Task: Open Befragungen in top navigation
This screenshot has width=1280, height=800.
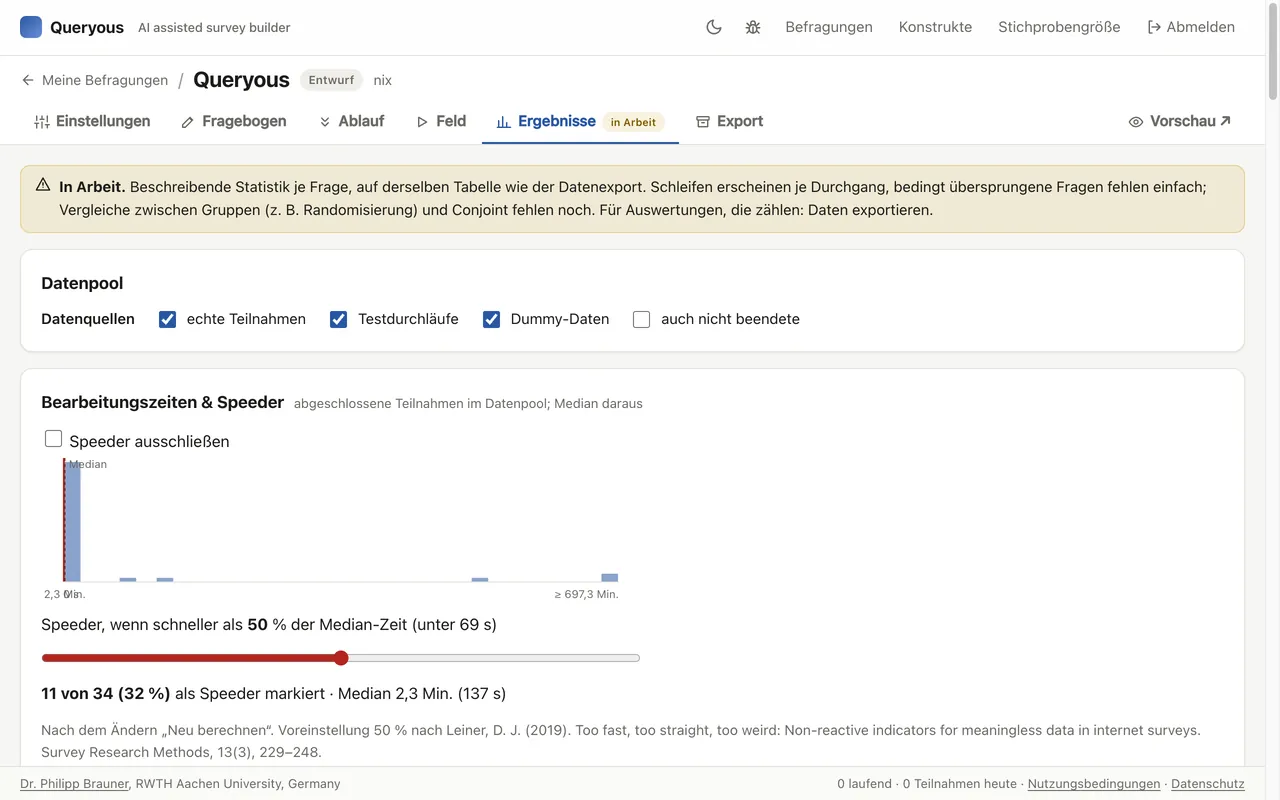Action: [829, 27]
